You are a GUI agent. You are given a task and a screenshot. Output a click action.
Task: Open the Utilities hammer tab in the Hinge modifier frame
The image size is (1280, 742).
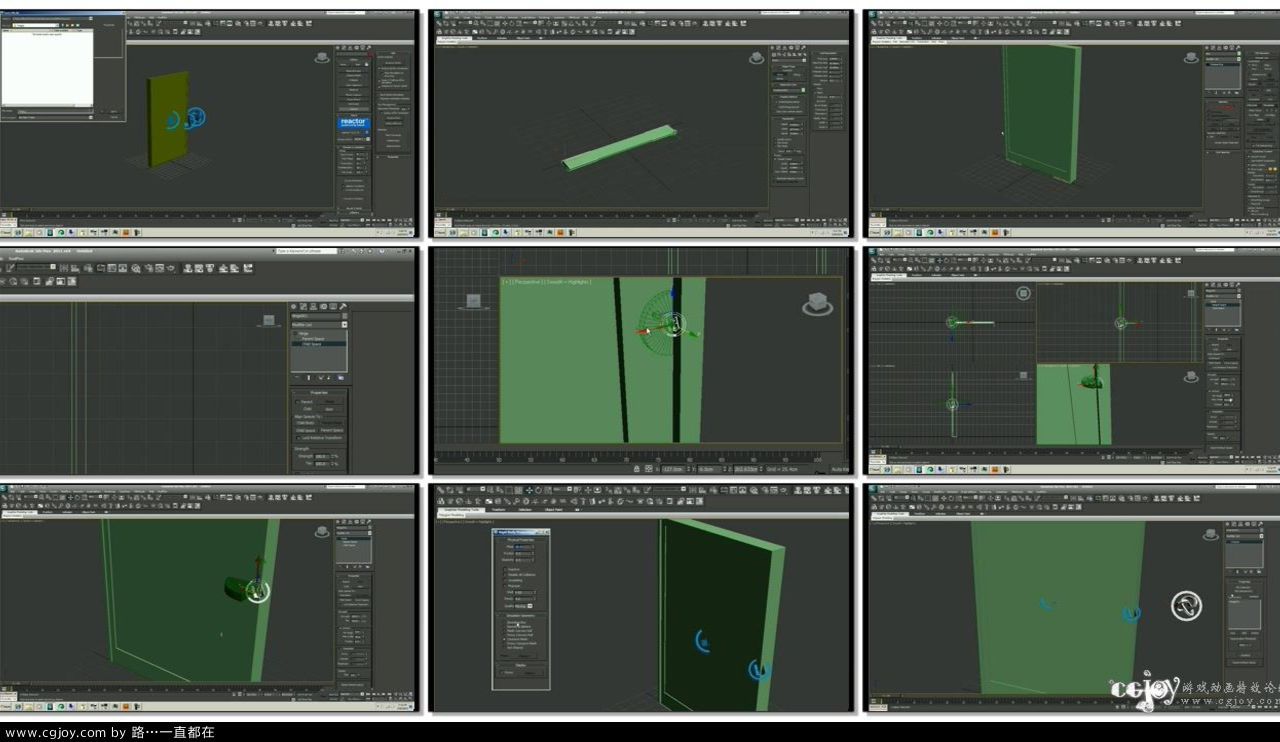coord(343,307)
